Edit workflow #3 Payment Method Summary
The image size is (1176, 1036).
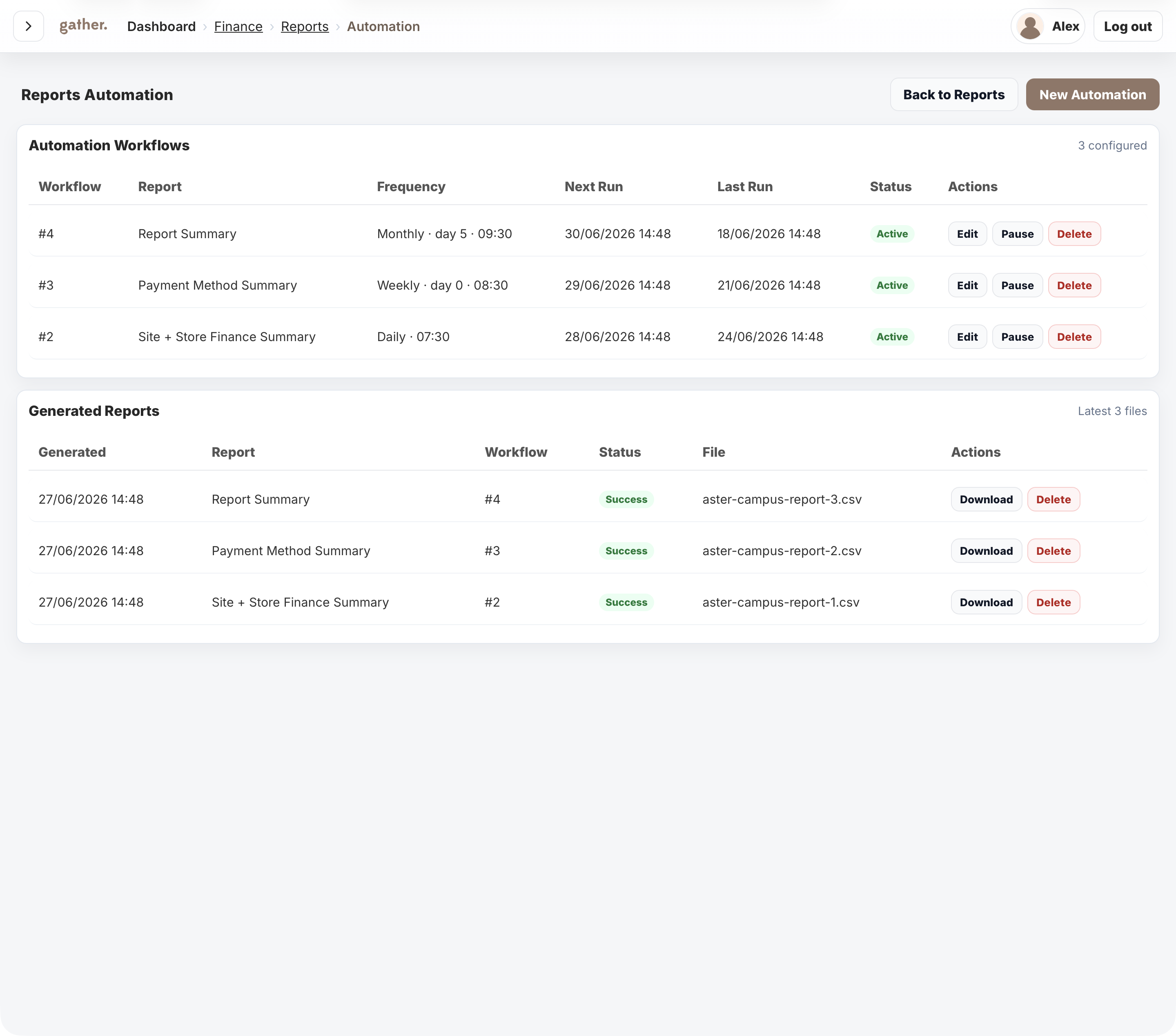967,286
